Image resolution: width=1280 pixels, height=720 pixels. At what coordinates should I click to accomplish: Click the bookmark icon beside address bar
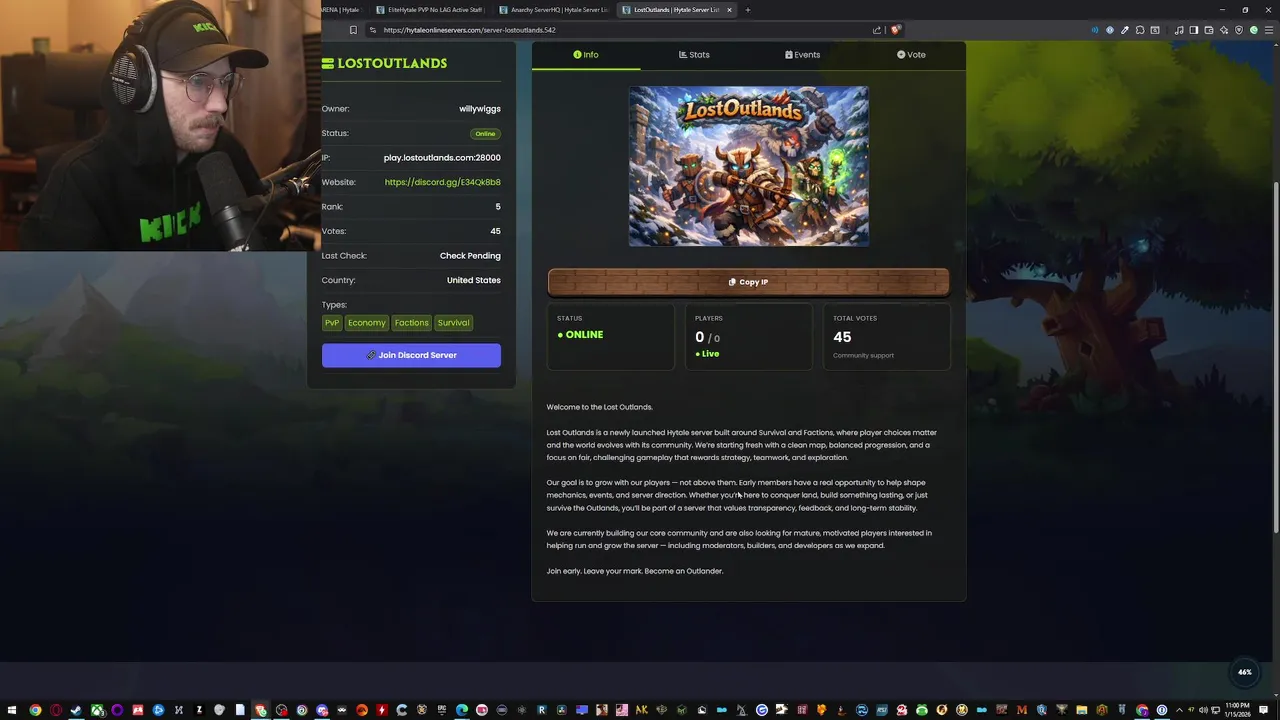[353, 30]
